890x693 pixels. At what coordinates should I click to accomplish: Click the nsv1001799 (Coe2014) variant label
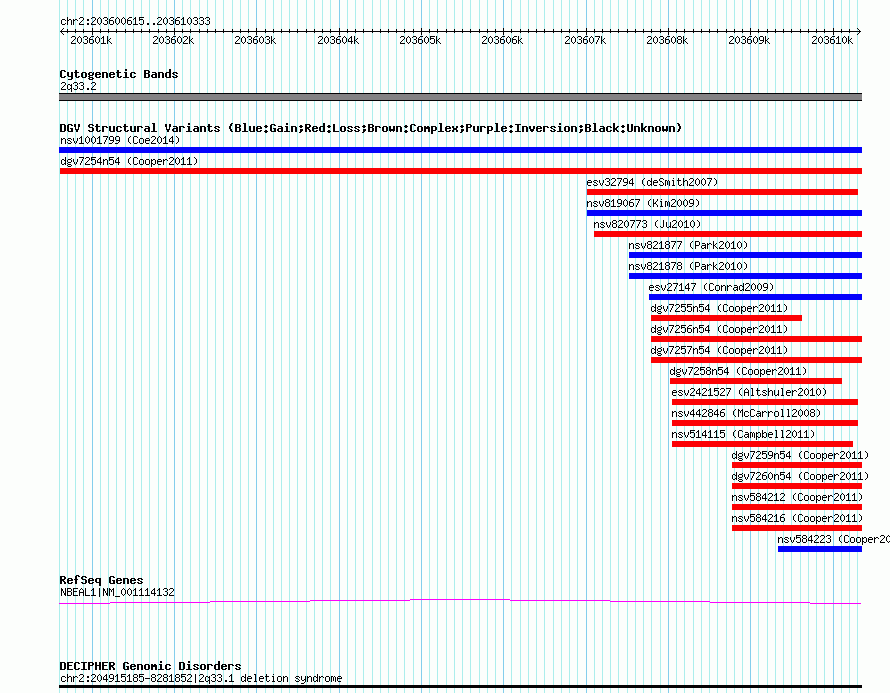tap(120, 140)
